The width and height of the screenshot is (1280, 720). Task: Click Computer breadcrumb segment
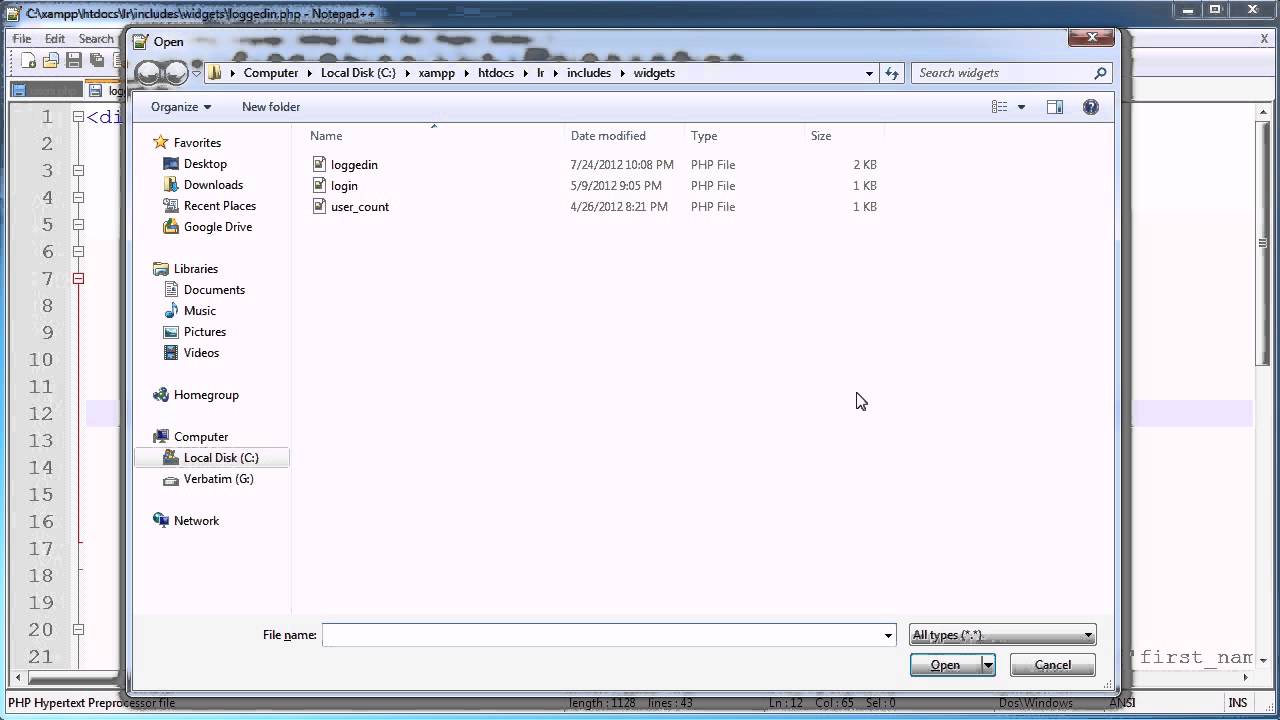click(271, 73)
